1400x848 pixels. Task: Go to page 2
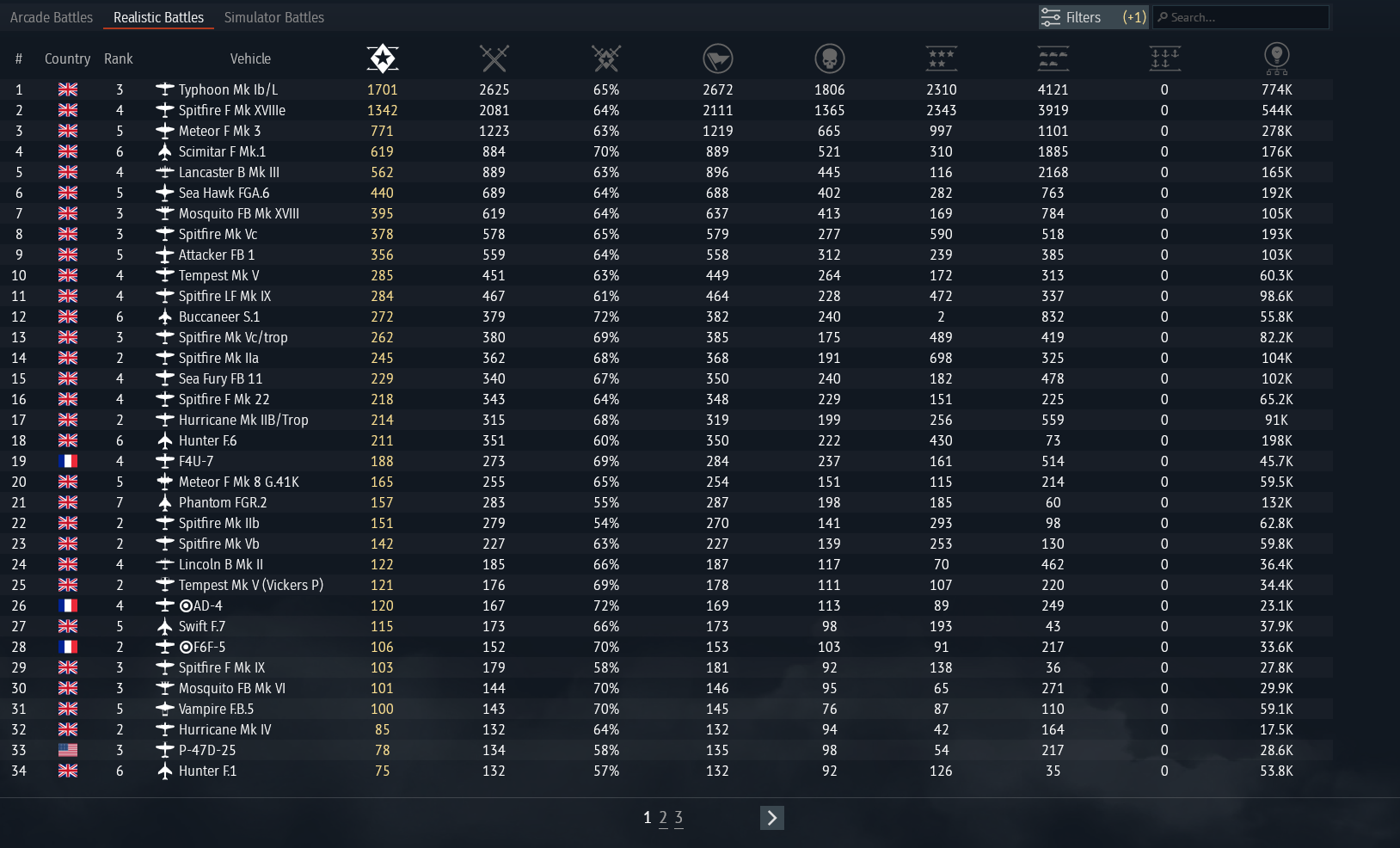pyautogui.click(x=663, y=818)
